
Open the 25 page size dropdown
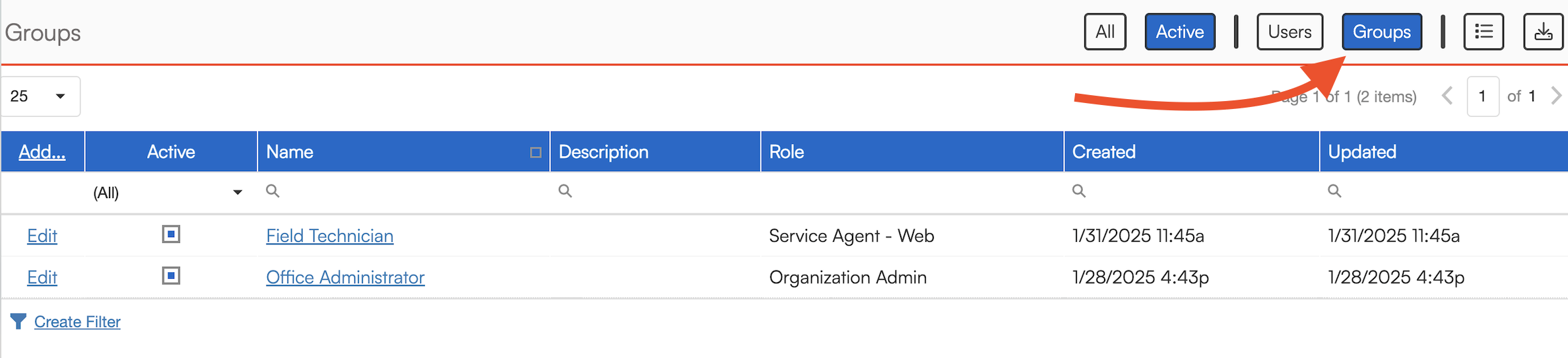(40, 96)
